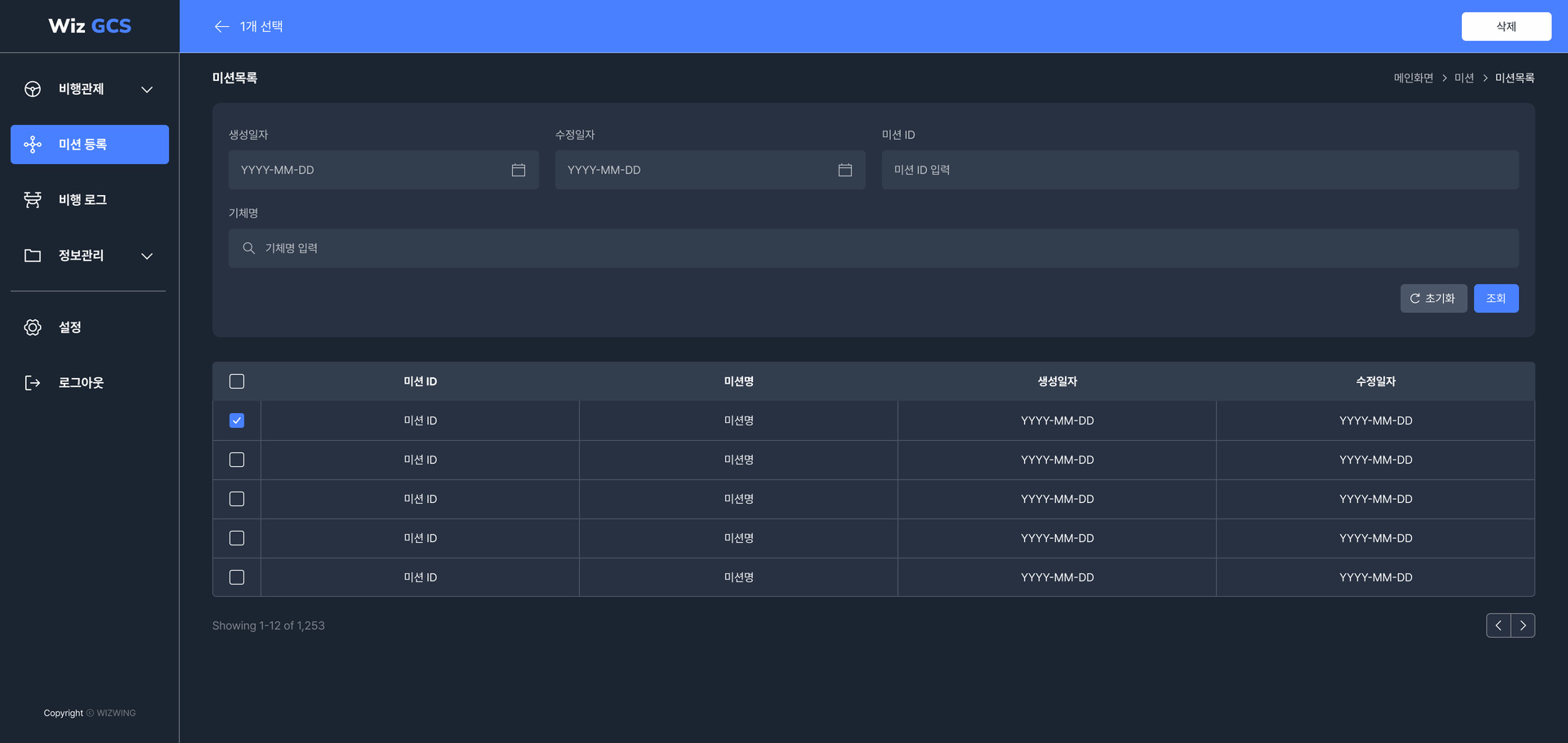The image size is (1568, 743).
Task: Click the 로그아웃 exit icon
Action: point(33,383)
